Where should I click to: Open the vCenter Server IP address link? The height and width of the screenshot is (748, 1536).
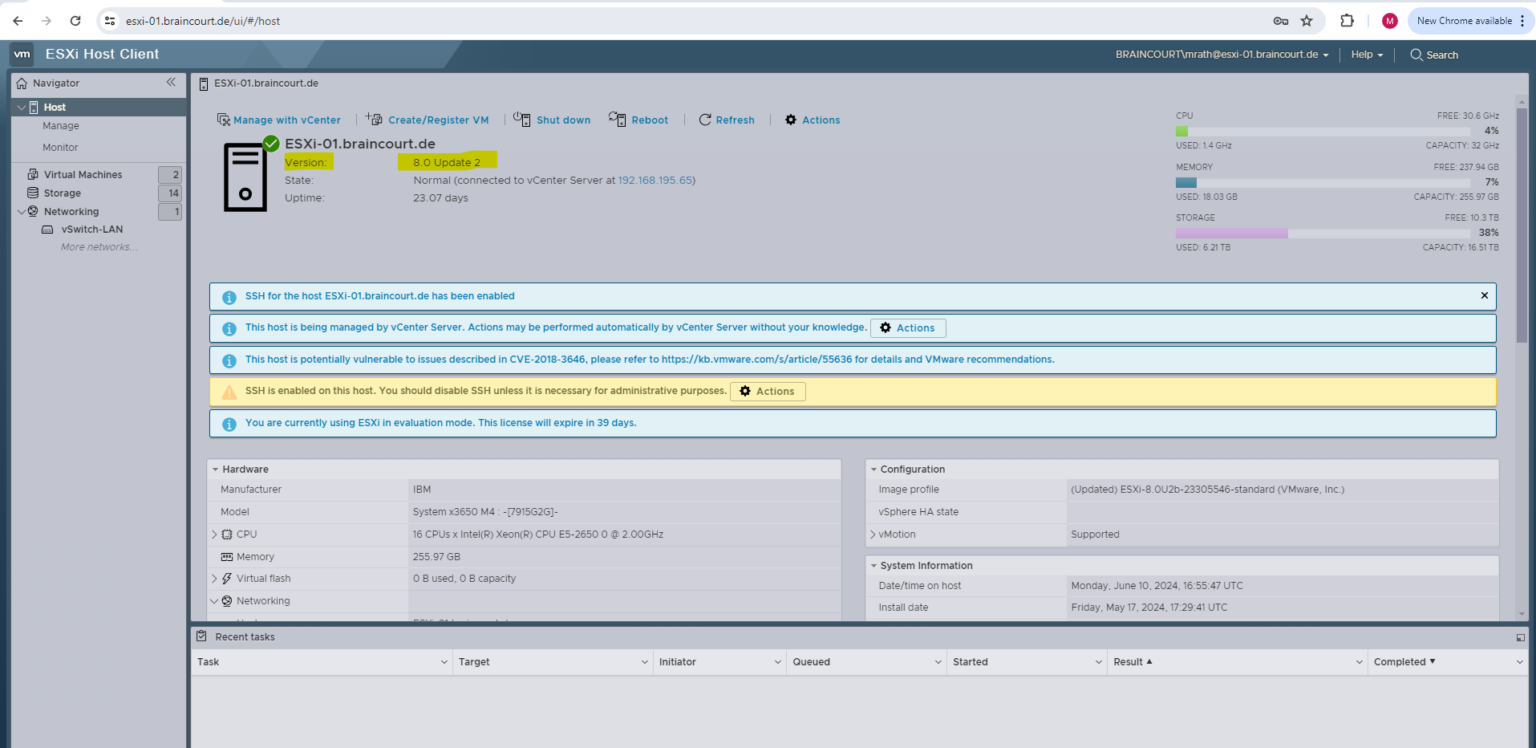click(655, 180)
